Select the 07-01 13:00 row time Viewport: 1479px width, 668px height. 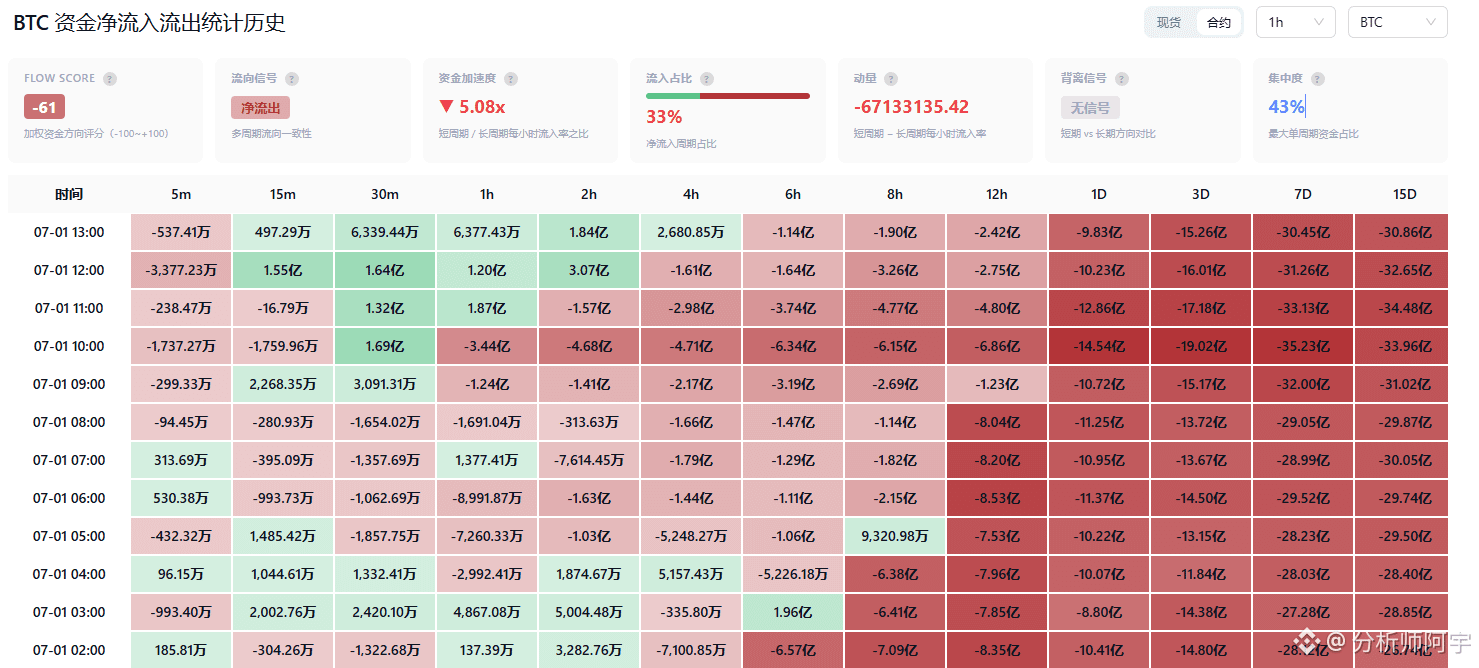click(69, 232)
